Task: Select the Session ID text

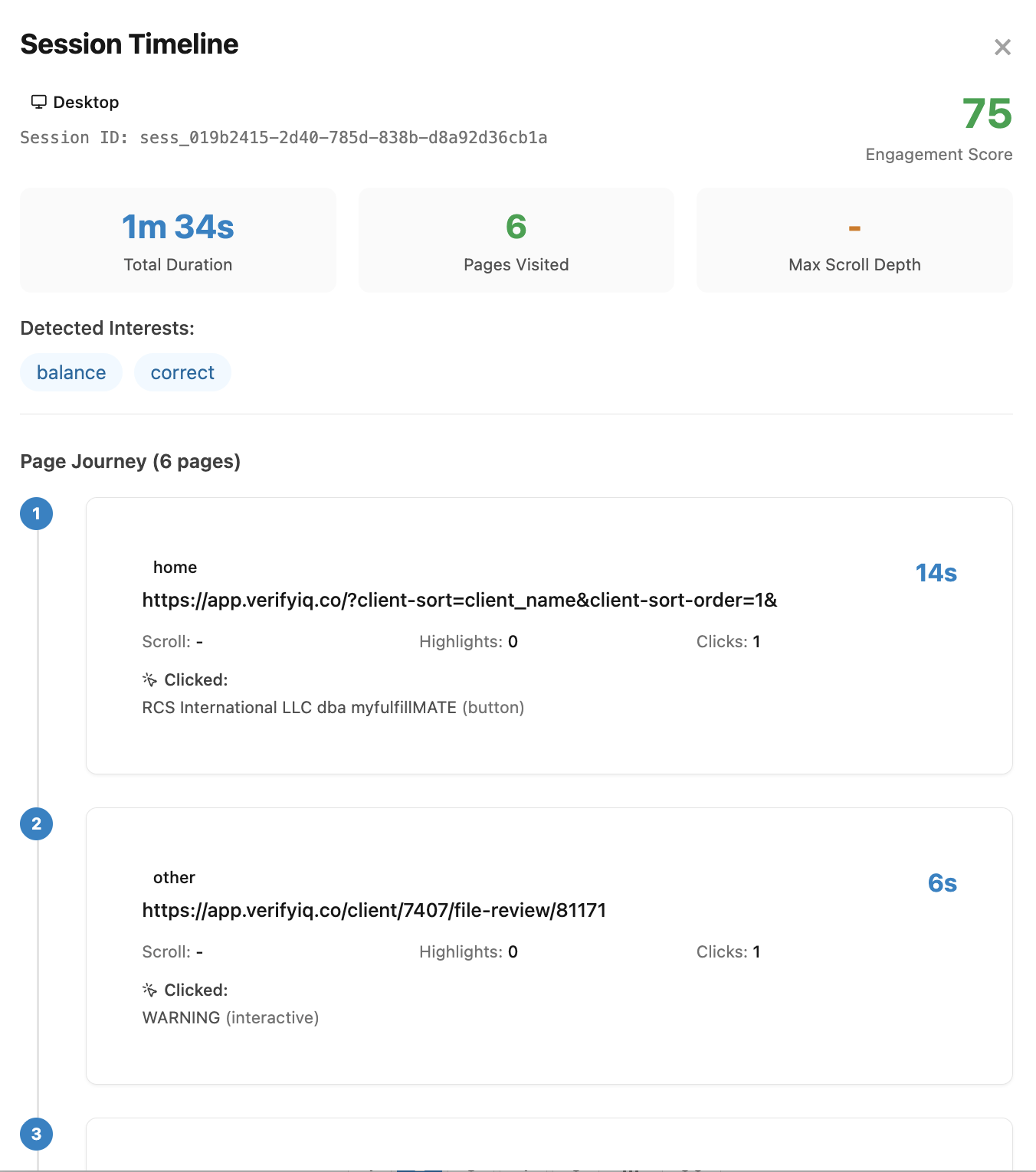Action: 284,138
